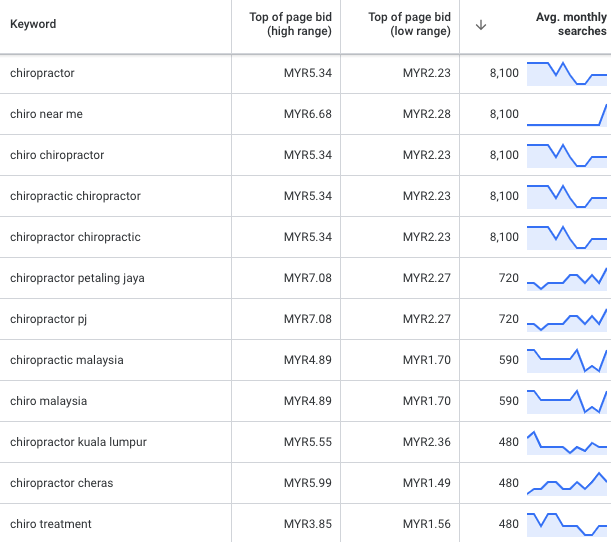Click trend sparkline for chiropractor kuala lumpur
The width and height of the screenshot is (611, 542).
pos(567,442)
